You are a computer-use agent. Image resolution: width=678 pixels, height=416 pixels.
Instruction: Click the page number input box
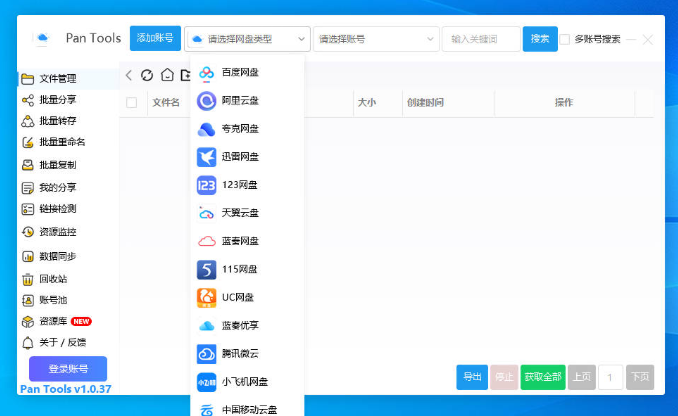610,378
